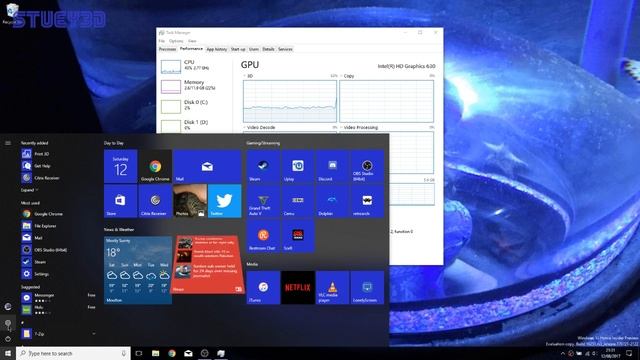Click the user account icon in Start menu

pyautogui.click(x=8, y=307)
